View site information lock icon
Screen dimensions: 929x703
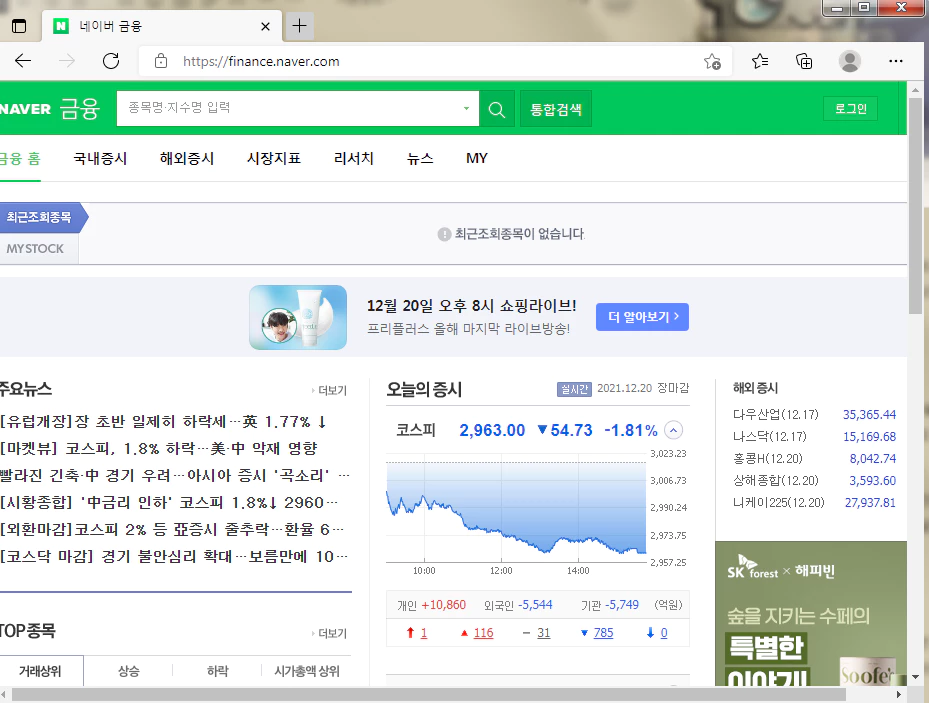coord(161,61)
